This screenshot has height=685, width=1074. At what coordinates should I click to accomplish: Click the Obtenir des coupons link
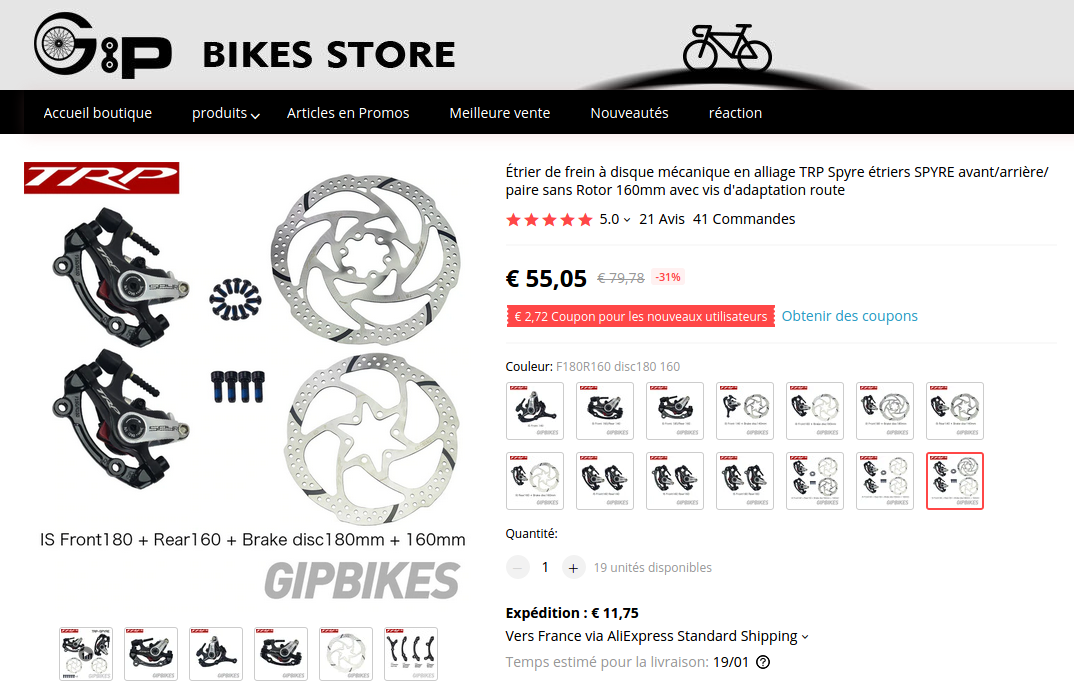(x=849, y=316)
